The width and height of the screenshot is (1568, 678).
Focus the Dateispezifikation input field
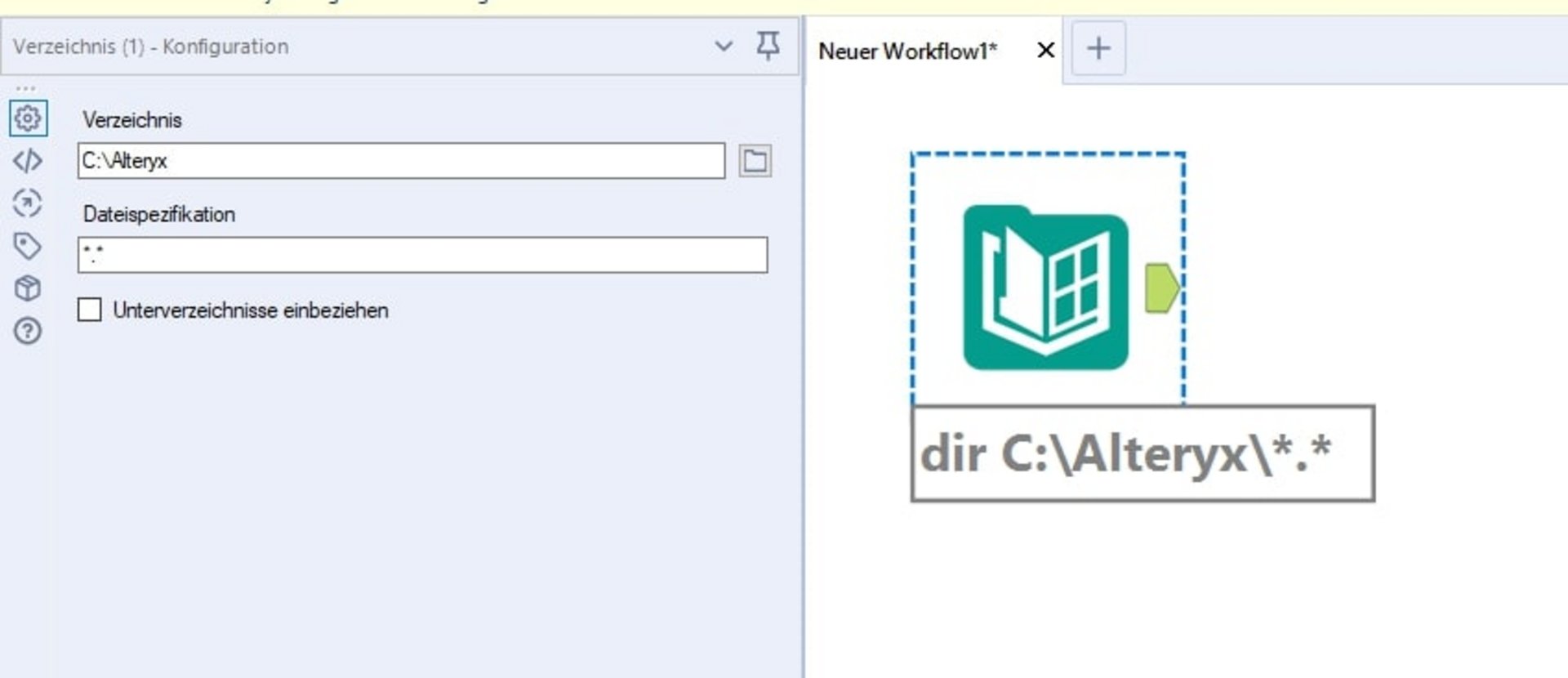[422, 255]
